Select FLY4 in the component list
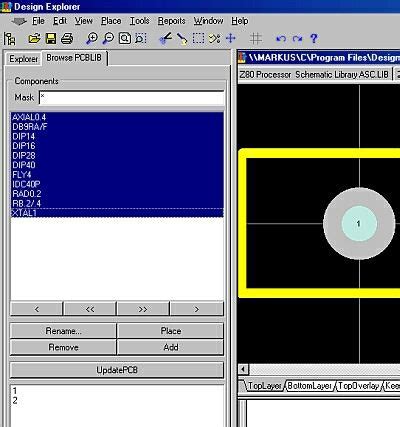Viewport: 400px width, 427px height. 117,175
